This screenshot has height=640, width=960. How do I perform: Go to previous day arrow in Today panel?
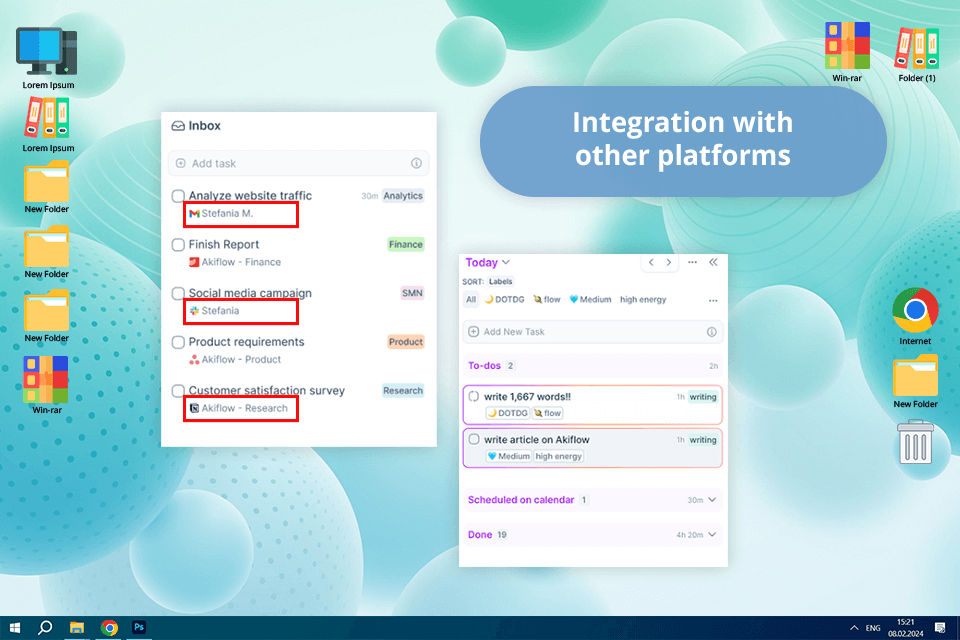651,262
